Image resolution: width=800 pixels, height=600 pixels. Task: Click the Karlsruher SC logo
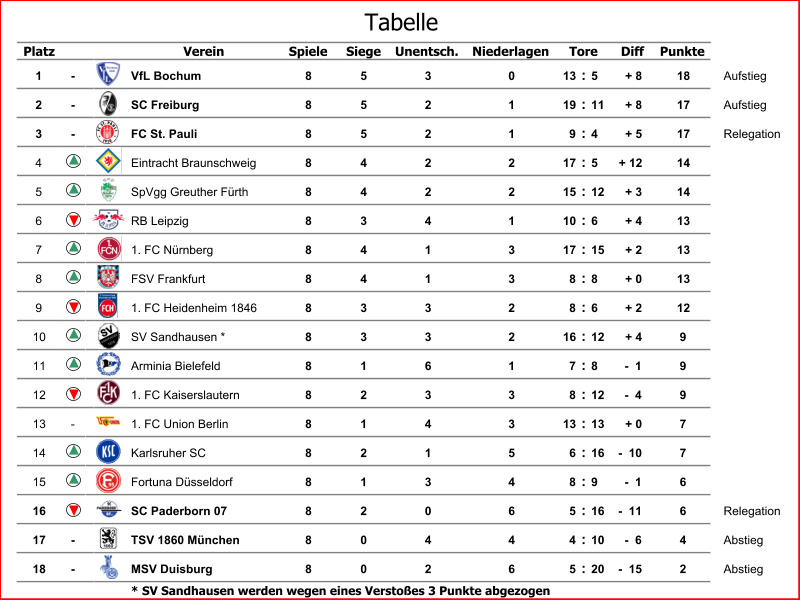coord(108,452)
